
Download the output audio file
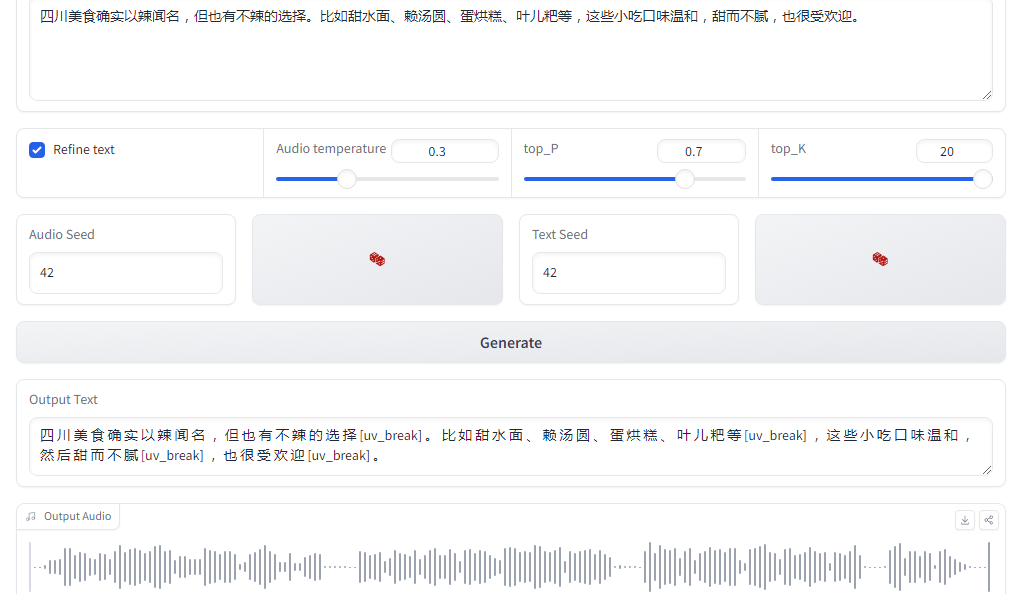pyautogui.click(x=964, y=520)
